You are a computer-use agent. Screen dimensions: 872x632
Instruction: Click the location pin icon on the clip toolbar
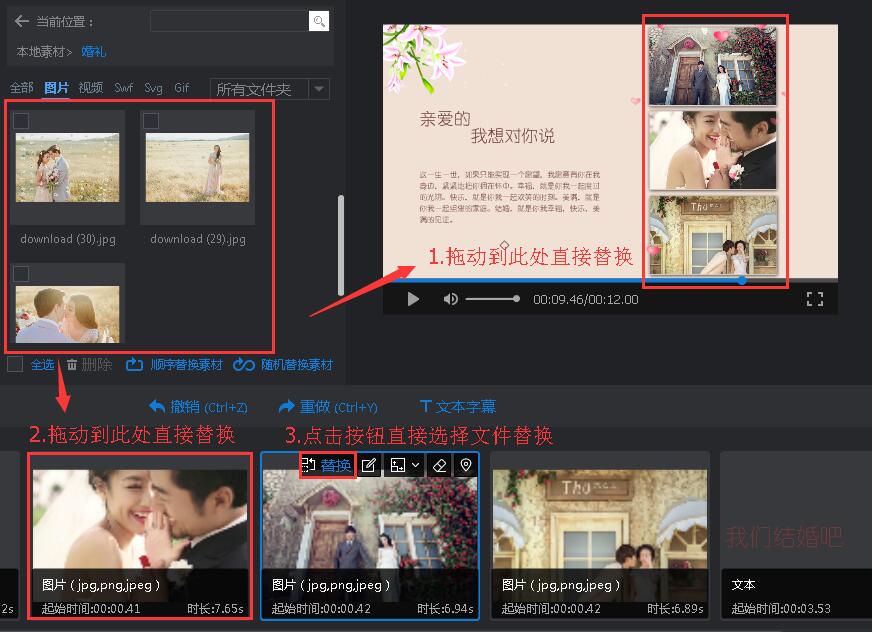pos(464,465)
